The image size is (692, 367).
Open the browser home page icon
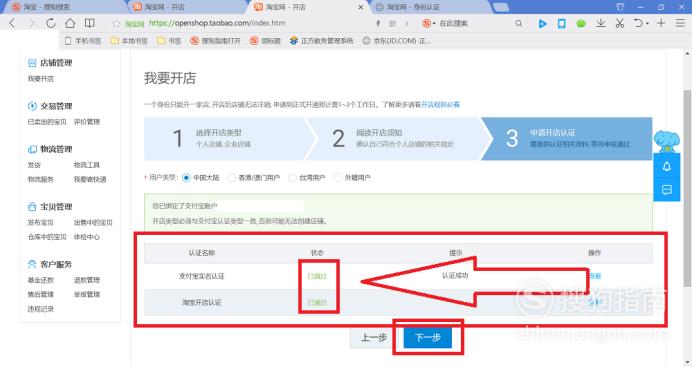(70, 23)
